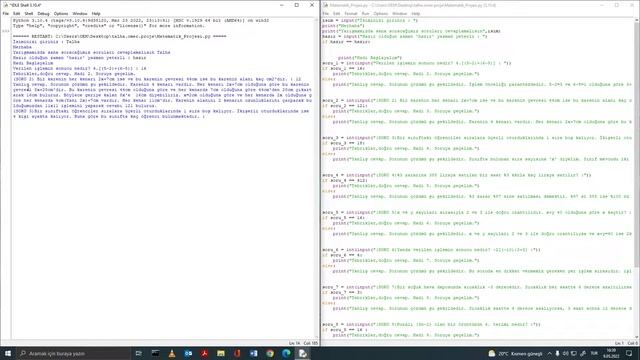Open the File menu in the editor window
640x360 pixels.
coord(325,13)
